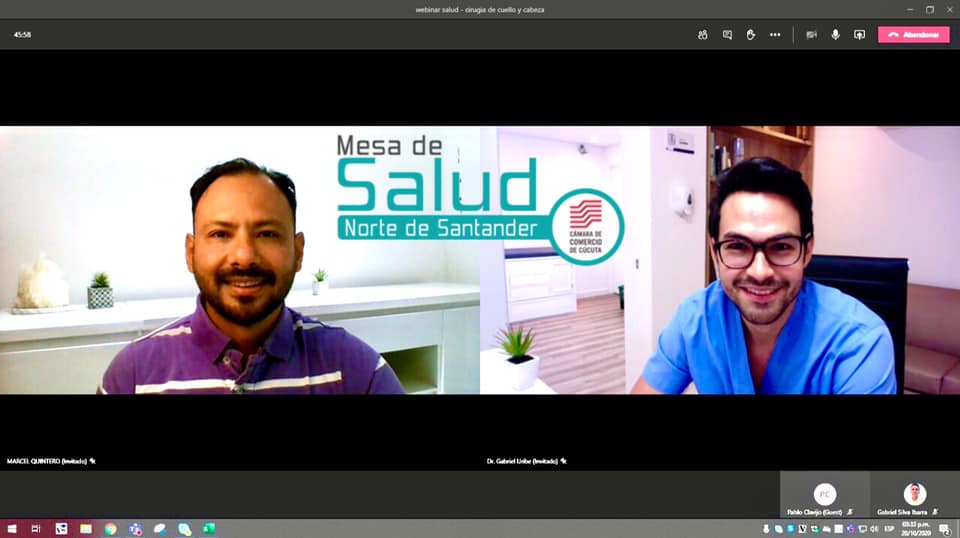
Task: Leave the call with Abandonar button
Action: click(x=913, y=35)
